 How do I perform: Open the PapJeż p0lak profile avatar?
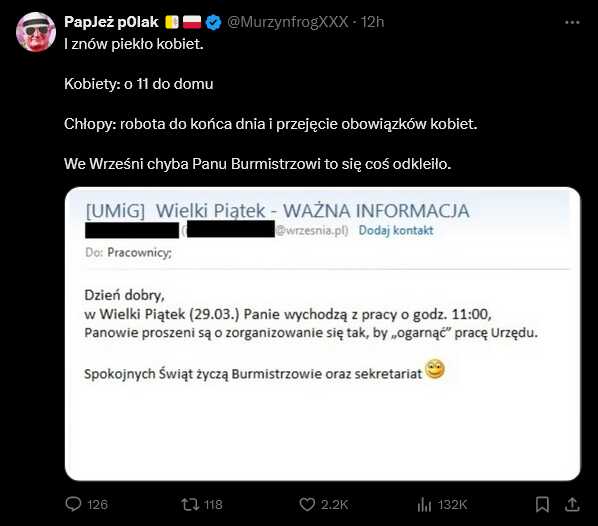pyautogui.click(x=36, y=32)
